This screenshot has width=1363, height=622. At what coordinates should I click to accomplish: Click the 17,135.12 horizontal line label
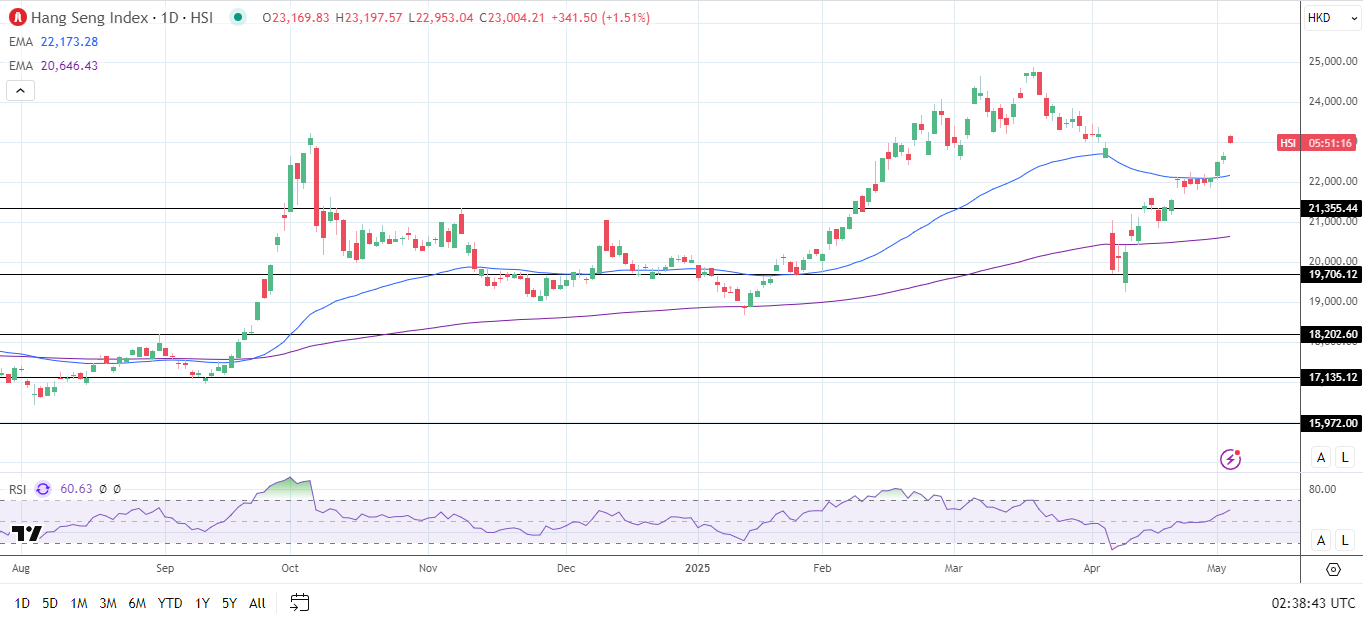point(1332,377)
